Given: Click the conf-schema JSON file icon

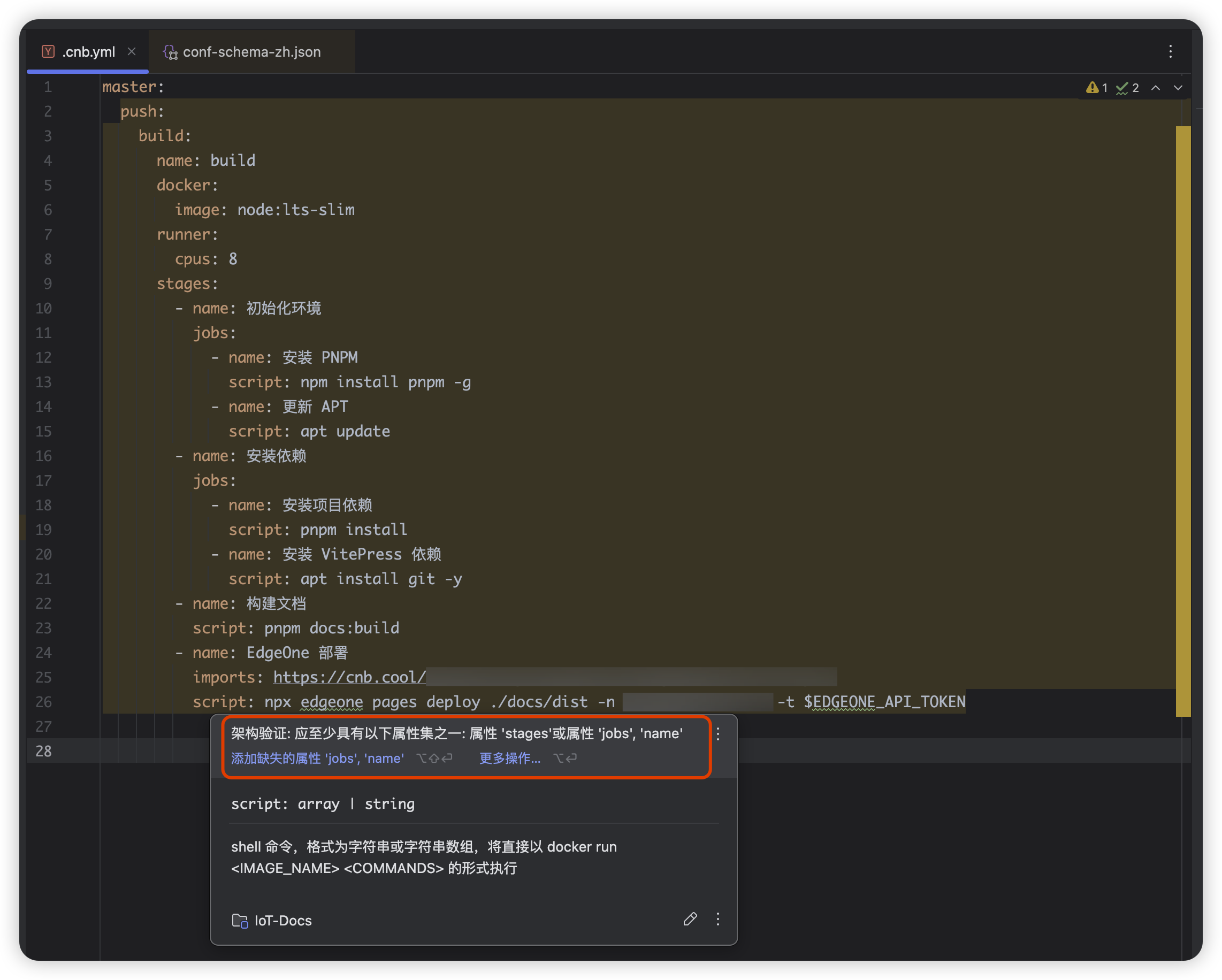Looking at the screenshot, I should 170,52.
